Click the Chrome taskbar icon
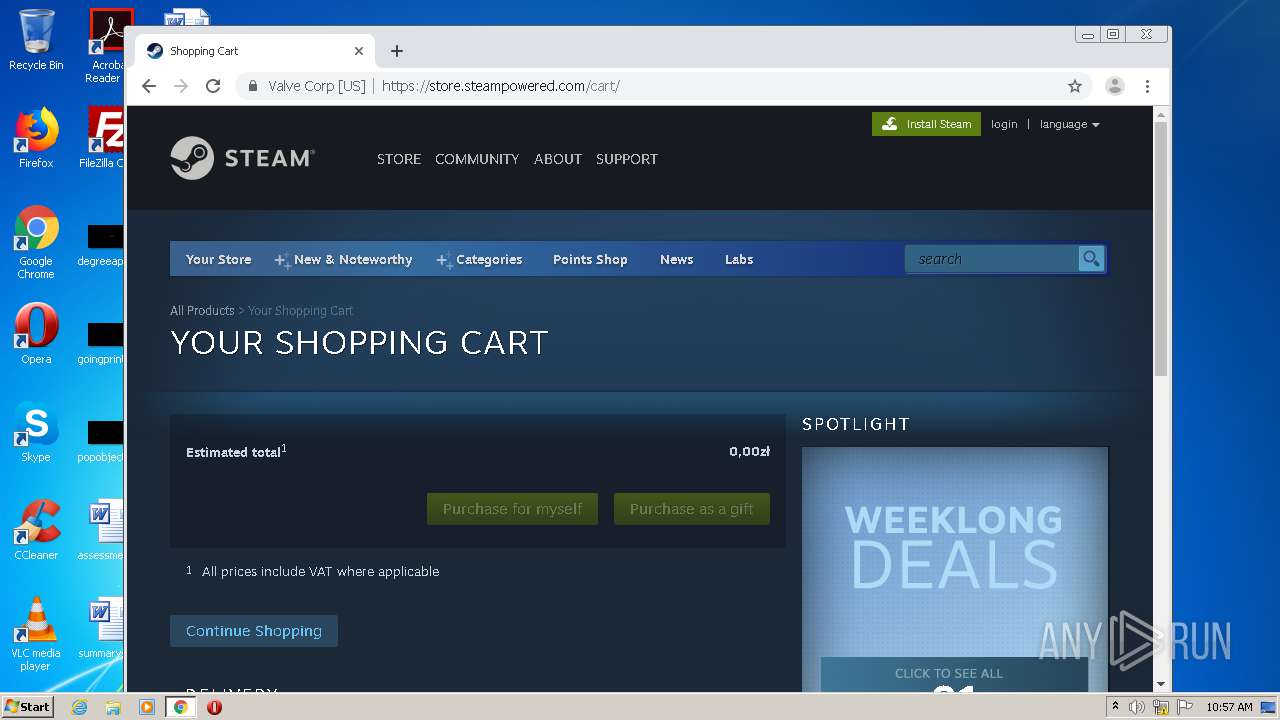1280x720 pixels. (x=181, y=707)
